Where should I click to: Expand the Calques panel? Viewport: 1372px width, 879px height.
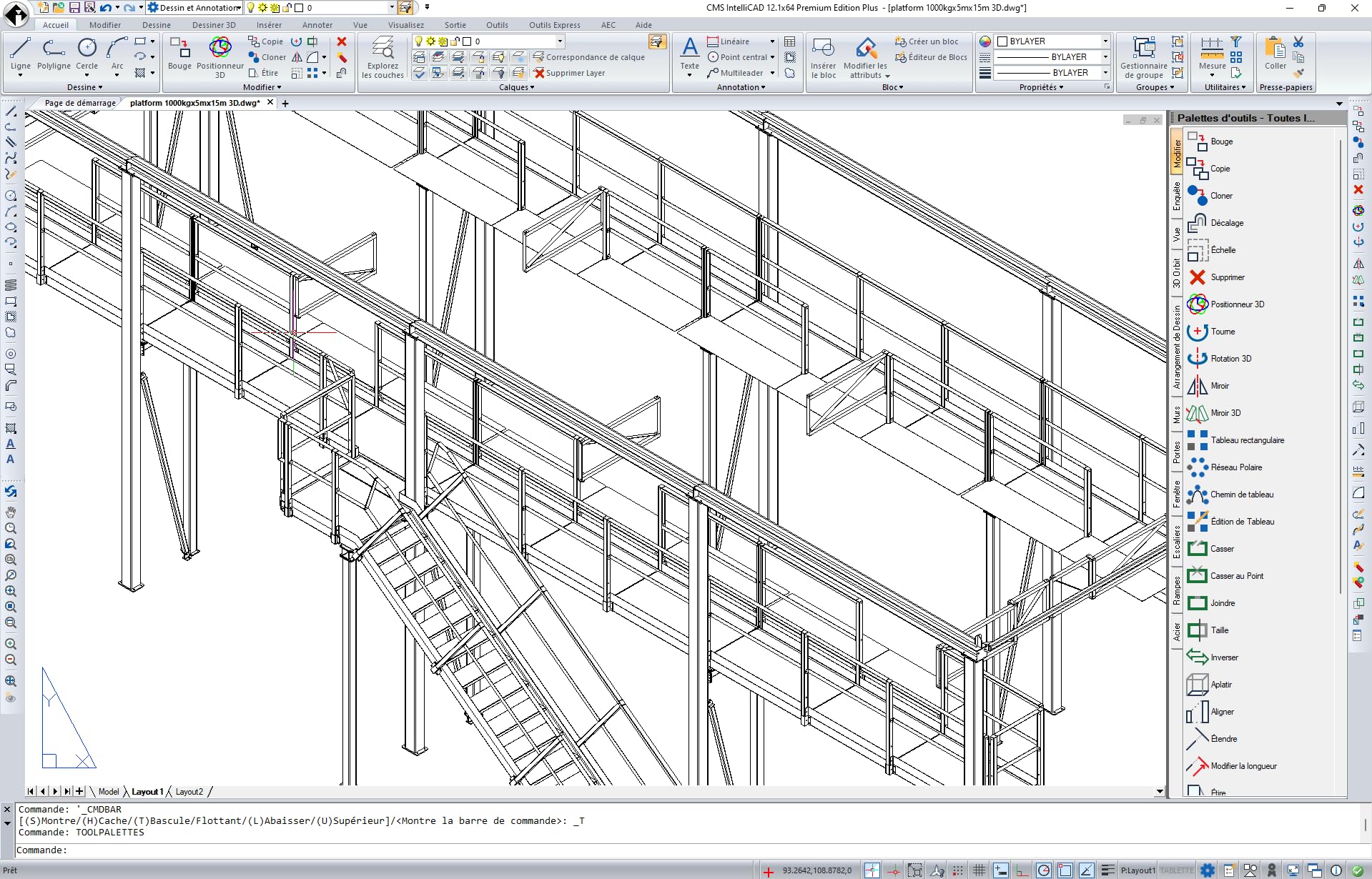[x=517, y=87]
